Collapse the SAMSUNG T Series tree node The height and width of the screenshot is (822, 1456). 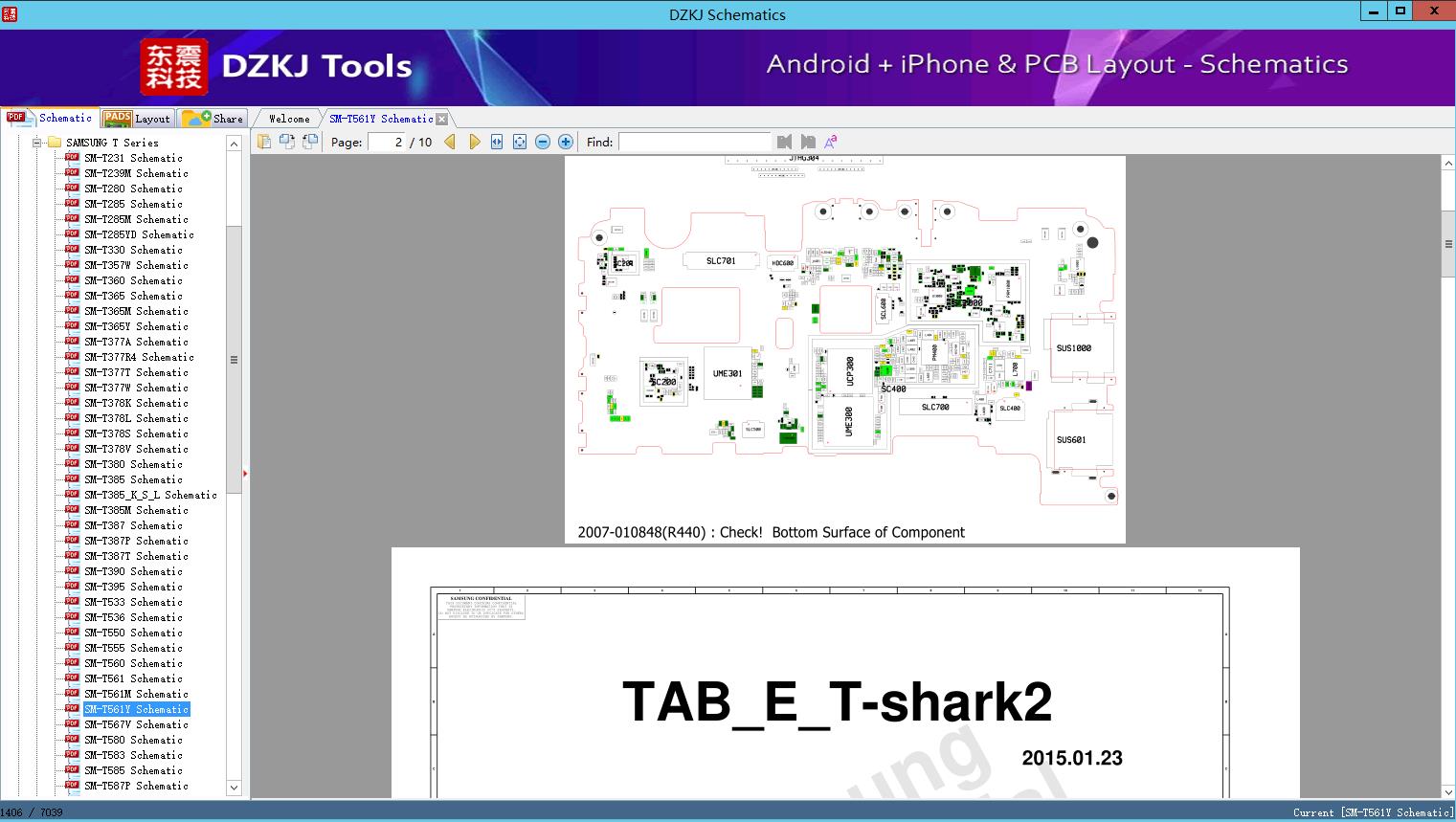pyautogui.click(x=37, y=143)
